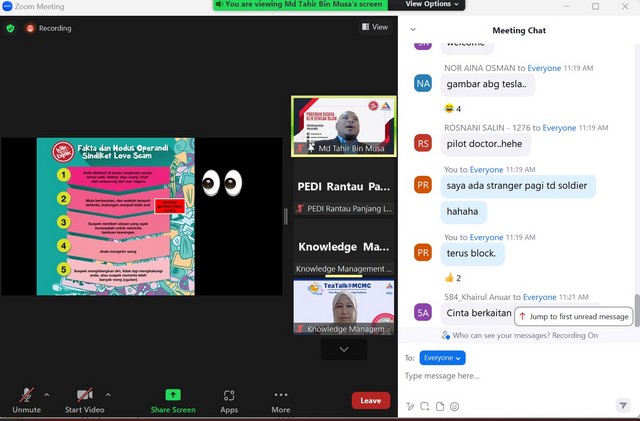Open the More options menu
The image size is (640, 421).
(x=281, y=398)
